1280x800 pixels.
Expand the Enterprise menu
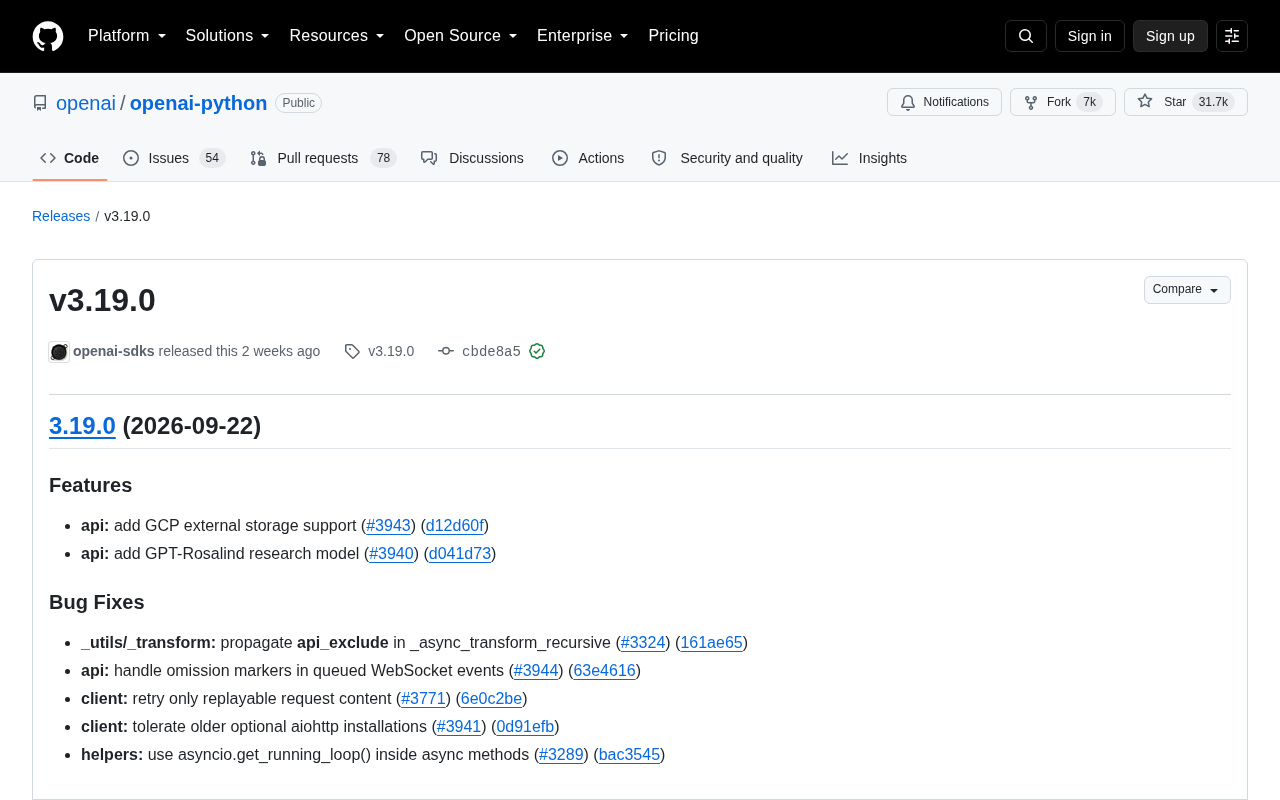583,36
